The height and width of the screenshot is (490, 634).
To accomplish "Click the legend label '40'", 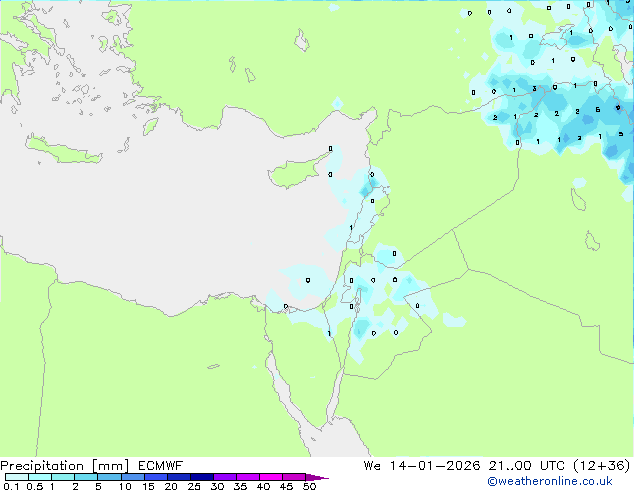I will click(263, 486).
